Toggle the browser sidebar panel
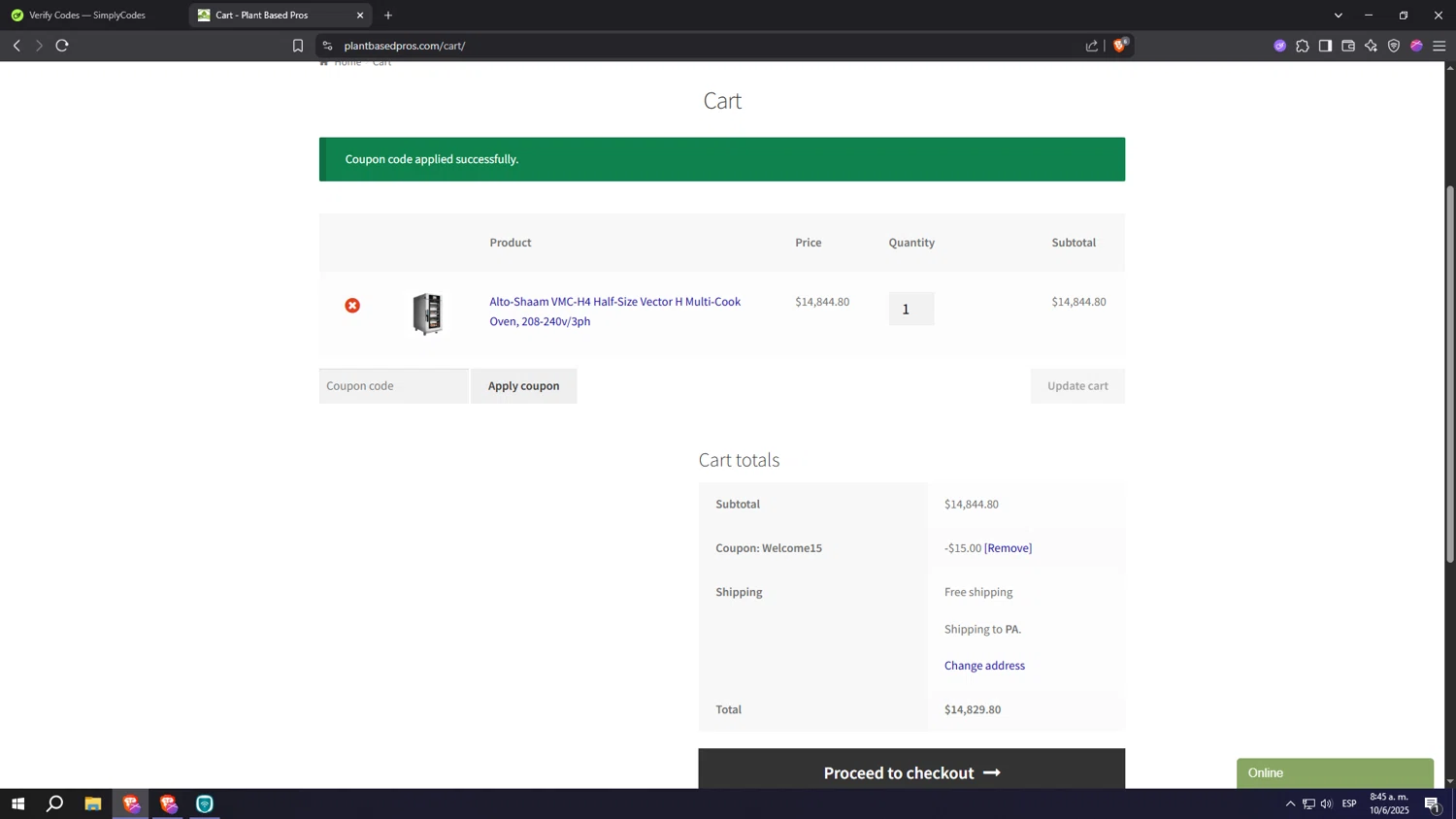The image size is (1456, 819). click(1325, 46)
